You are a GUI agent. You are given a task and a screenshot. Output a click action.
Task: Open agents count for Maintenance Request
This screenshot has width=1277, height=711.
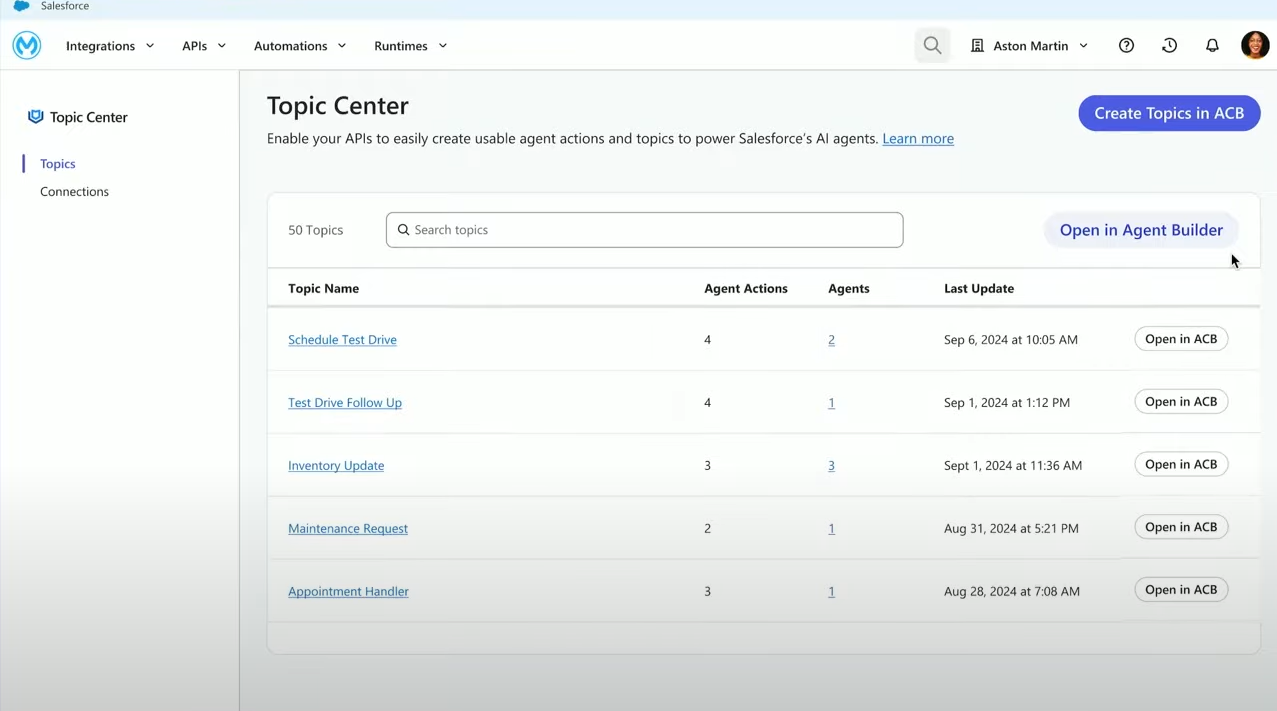click(x=831, y=529)
